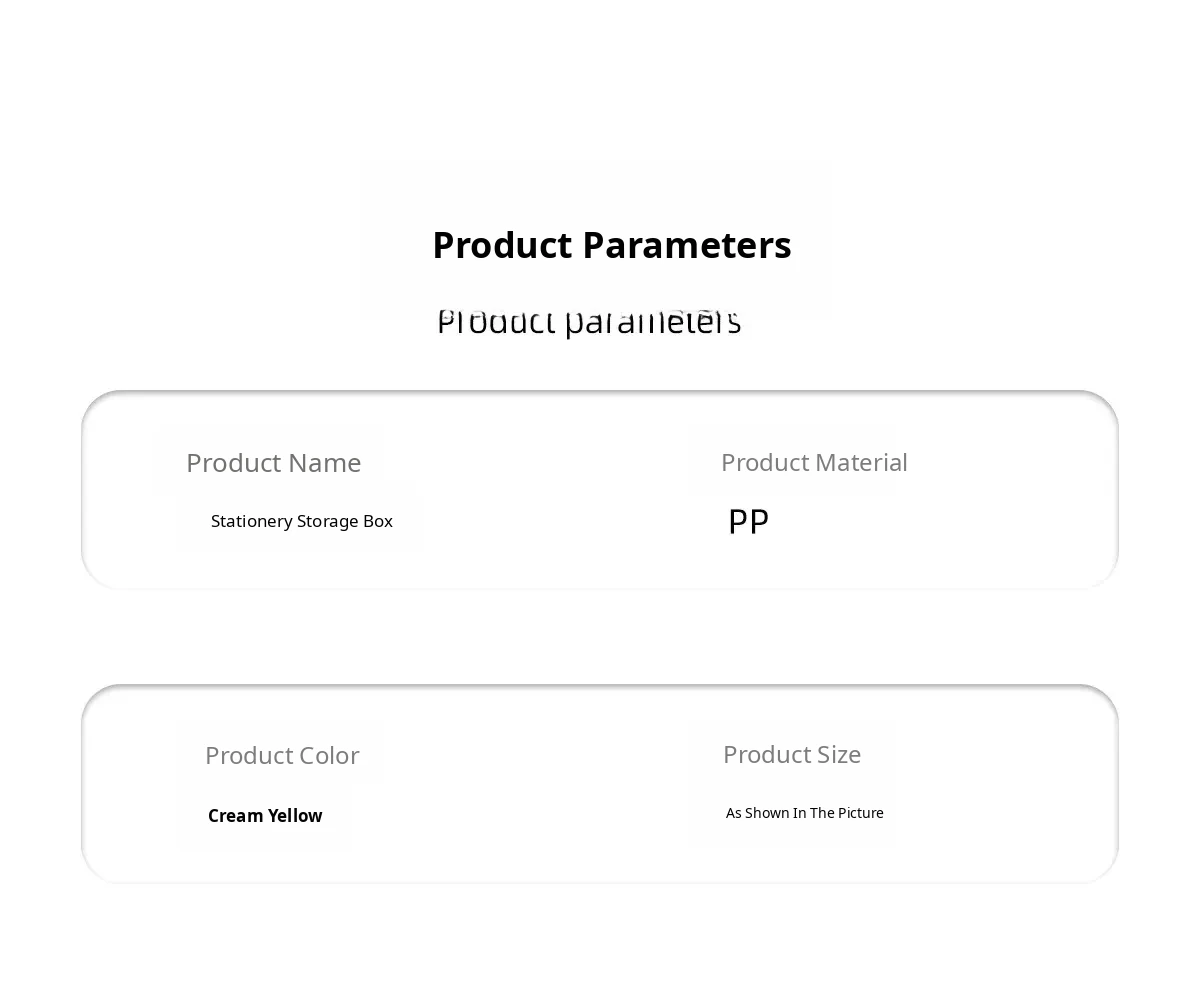Click the bold "Product Parameters" heading
Image resolution: width=1200 pixels, height=998 pixels.
tap(611, 245)
